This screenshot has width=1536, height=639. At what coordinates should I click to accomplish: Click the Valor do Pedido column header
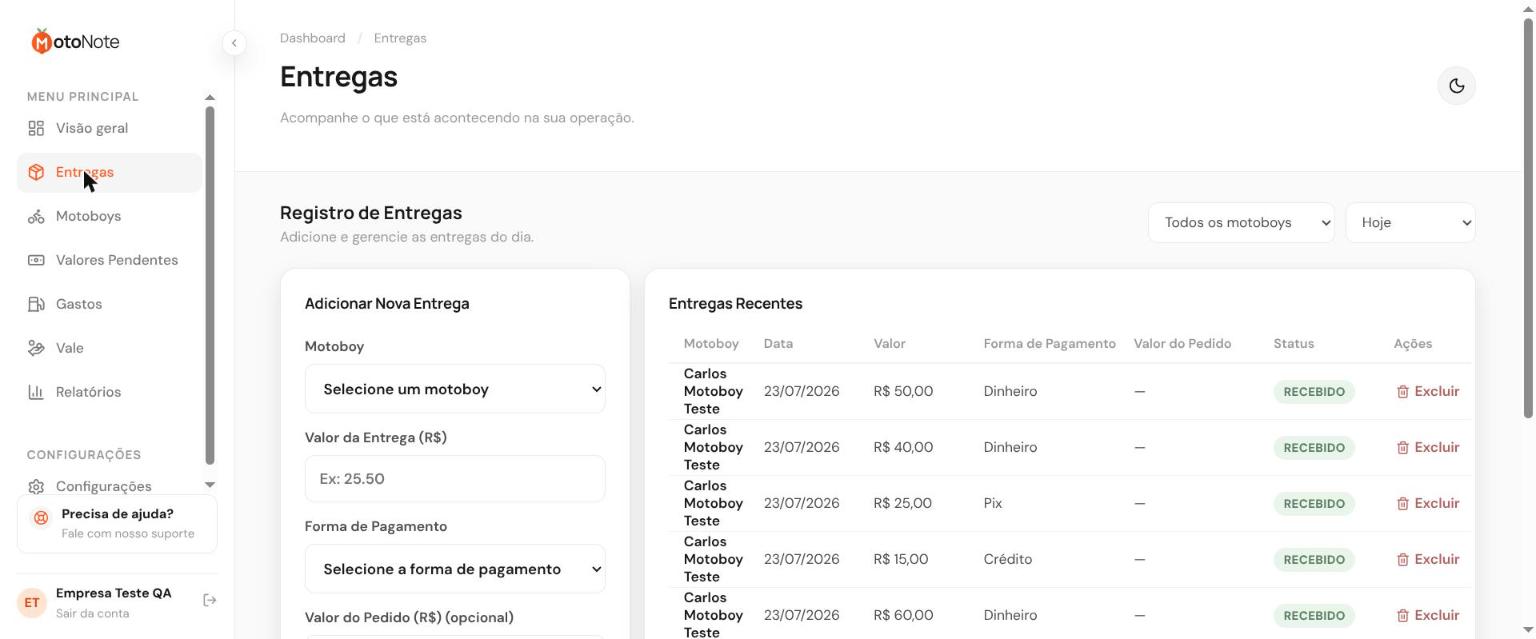tap(1182, 343)
